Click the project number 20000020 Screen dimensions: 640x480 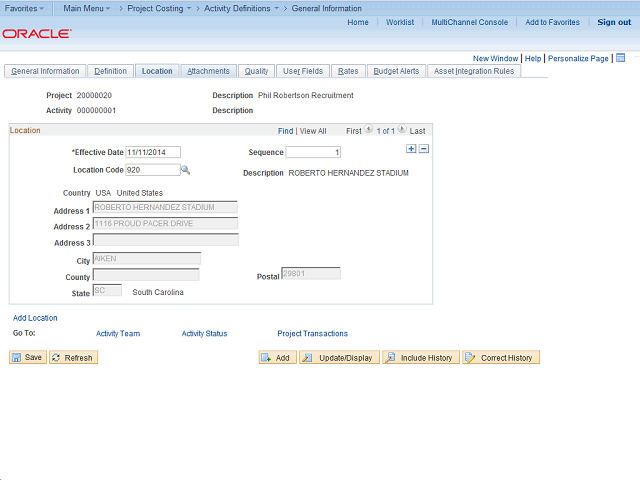coord(94,95)
